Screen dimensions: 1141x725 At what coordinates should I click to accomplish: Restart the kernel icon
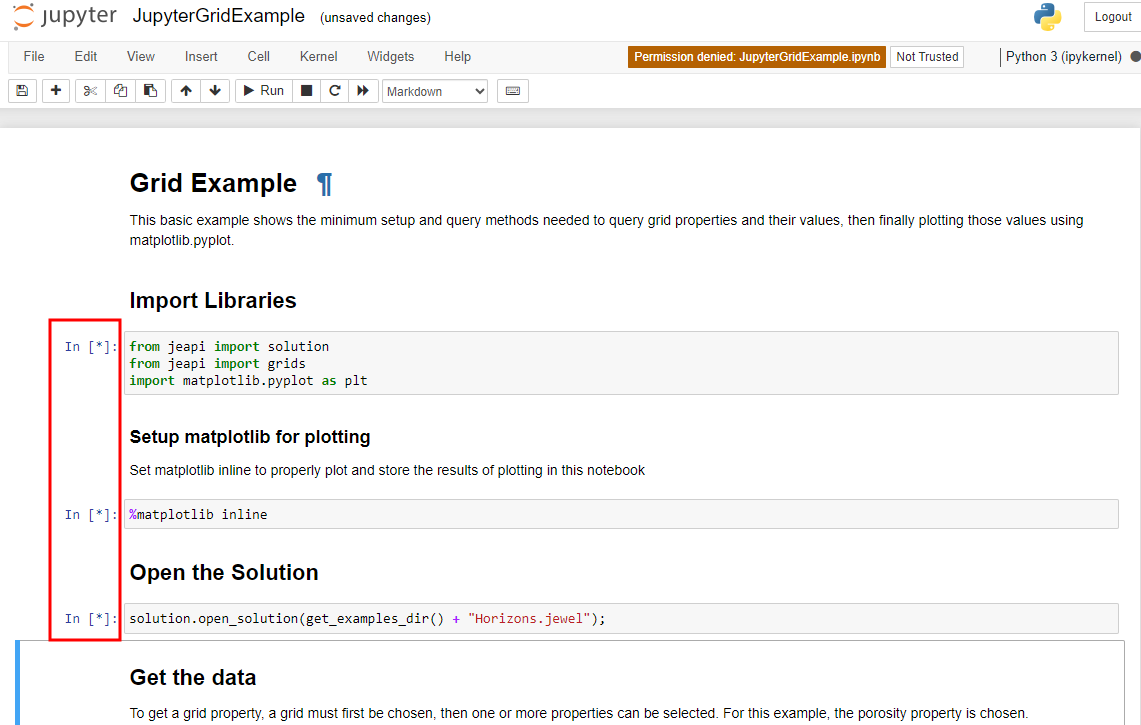335,91
